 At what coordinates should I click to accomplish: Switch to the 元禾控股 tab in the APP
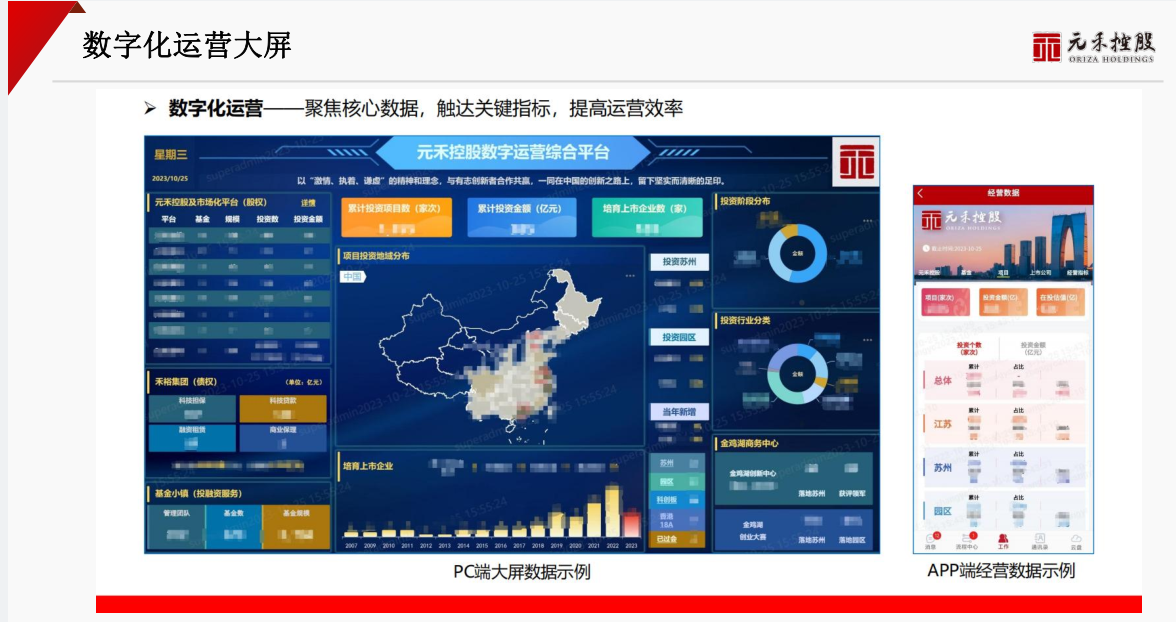[929, 272]
